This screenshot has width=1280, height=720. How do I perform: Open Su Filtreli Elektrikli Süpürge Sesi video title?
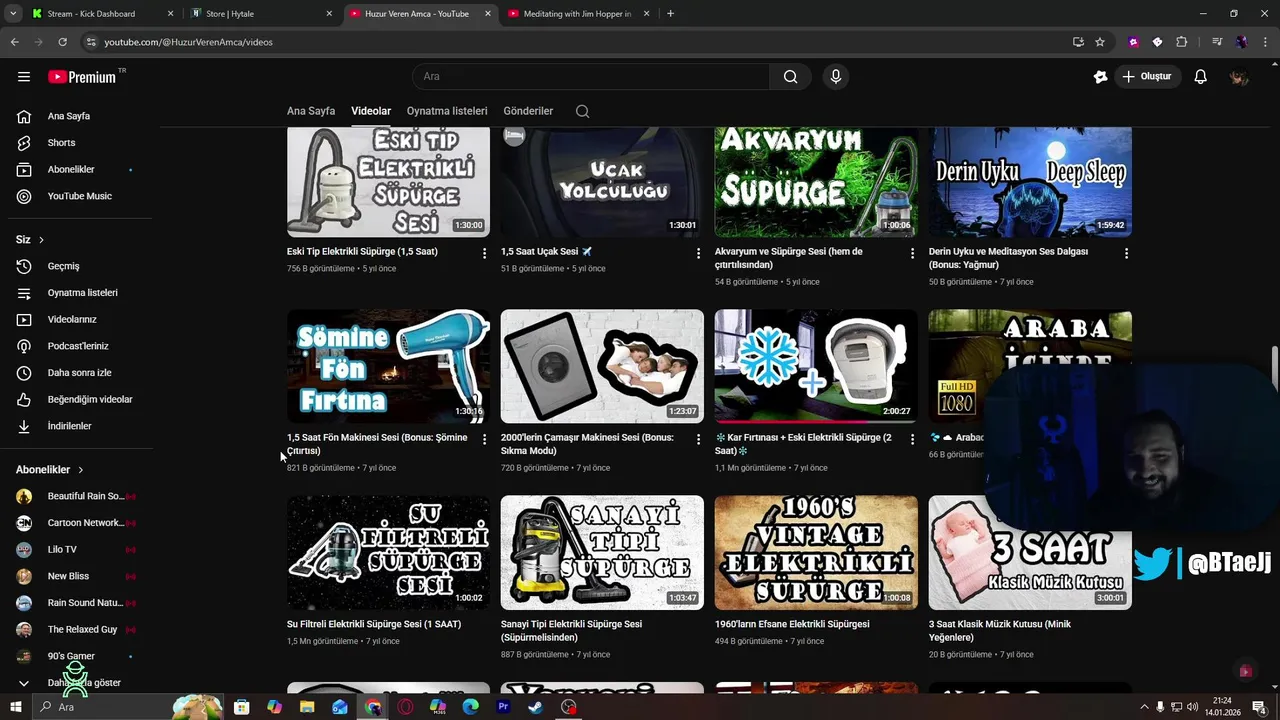374,624
